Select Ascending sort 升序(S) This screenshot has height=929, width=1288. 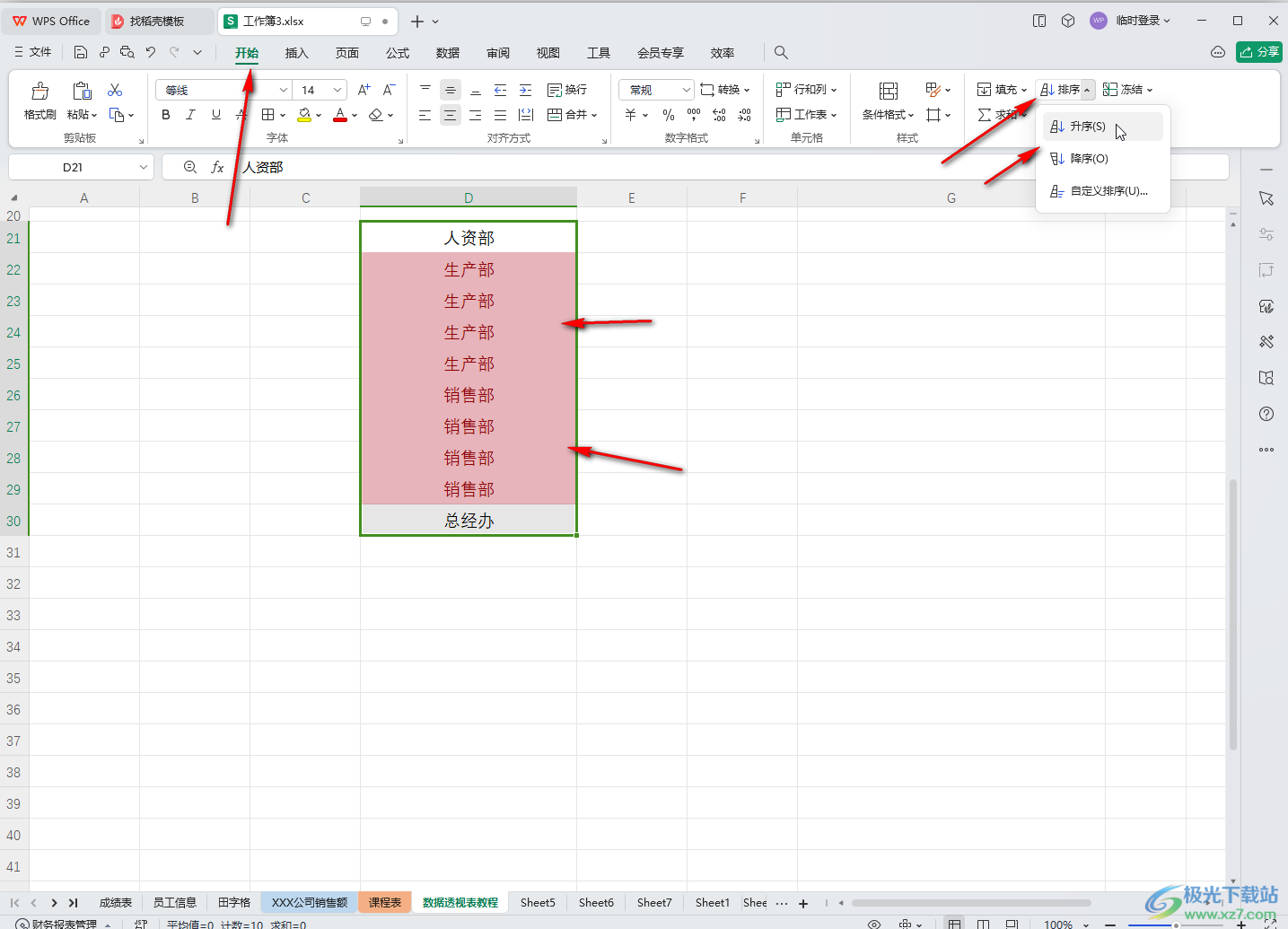tap(1102, 127)
